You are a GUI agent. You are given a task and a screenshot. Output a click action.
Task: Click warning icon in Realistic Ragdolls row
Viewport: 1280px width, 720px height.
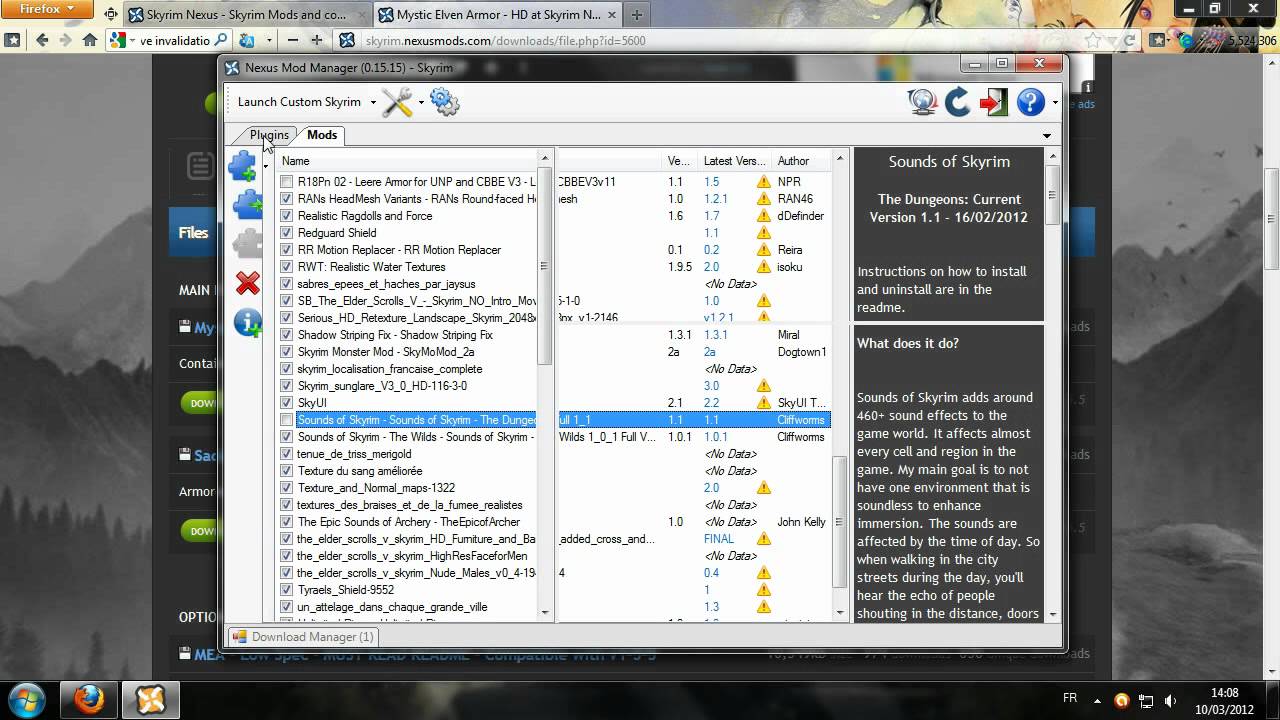tap(764, 216)
